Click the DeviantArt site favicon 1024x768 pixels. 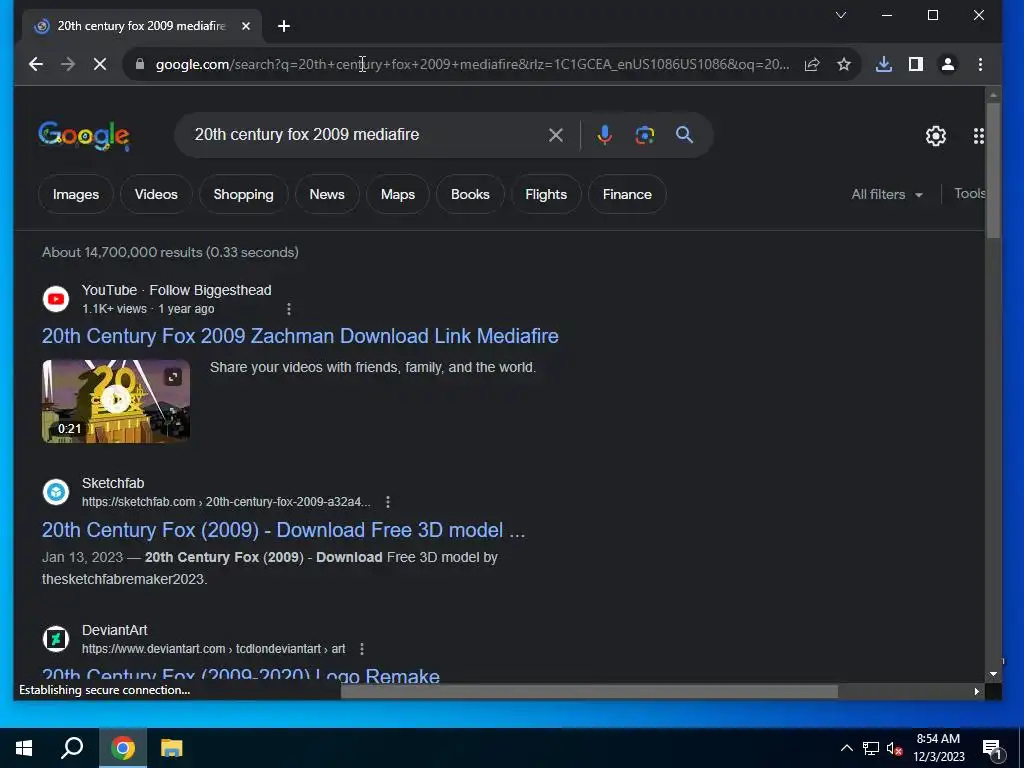pos(56,639)
